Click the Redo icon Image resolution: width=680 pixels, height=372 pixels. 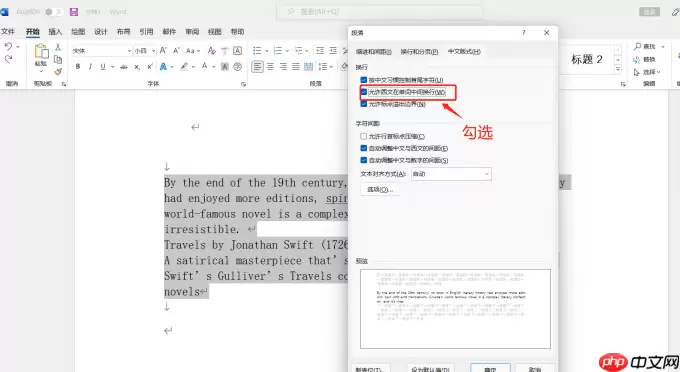[8, 59]
